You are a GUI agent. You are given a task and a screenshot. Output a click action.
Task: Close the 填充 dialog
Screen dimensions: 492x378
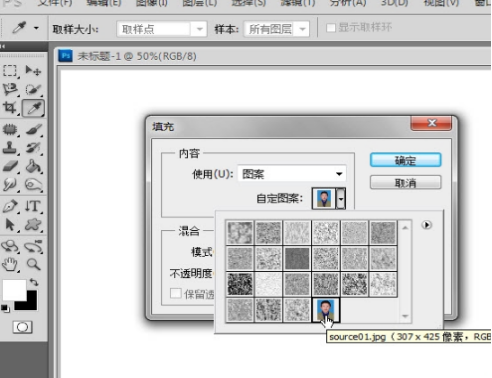coord(431,123)
